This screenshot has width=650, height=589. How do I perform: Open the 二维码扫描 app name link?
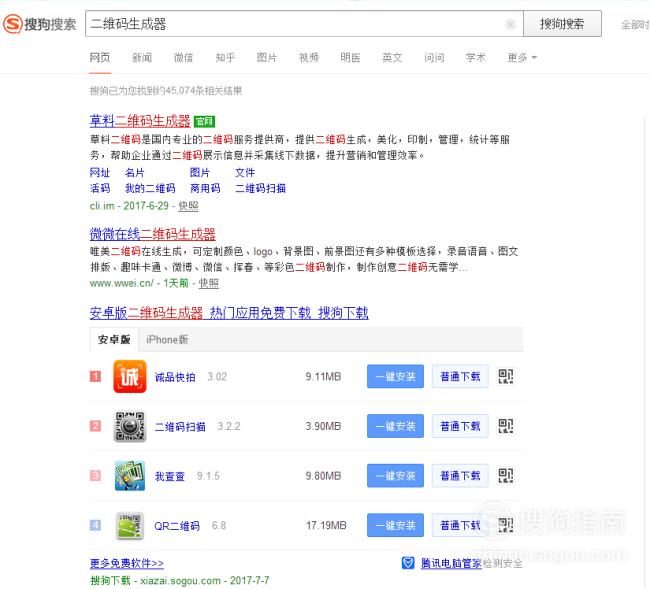[180, 426]
